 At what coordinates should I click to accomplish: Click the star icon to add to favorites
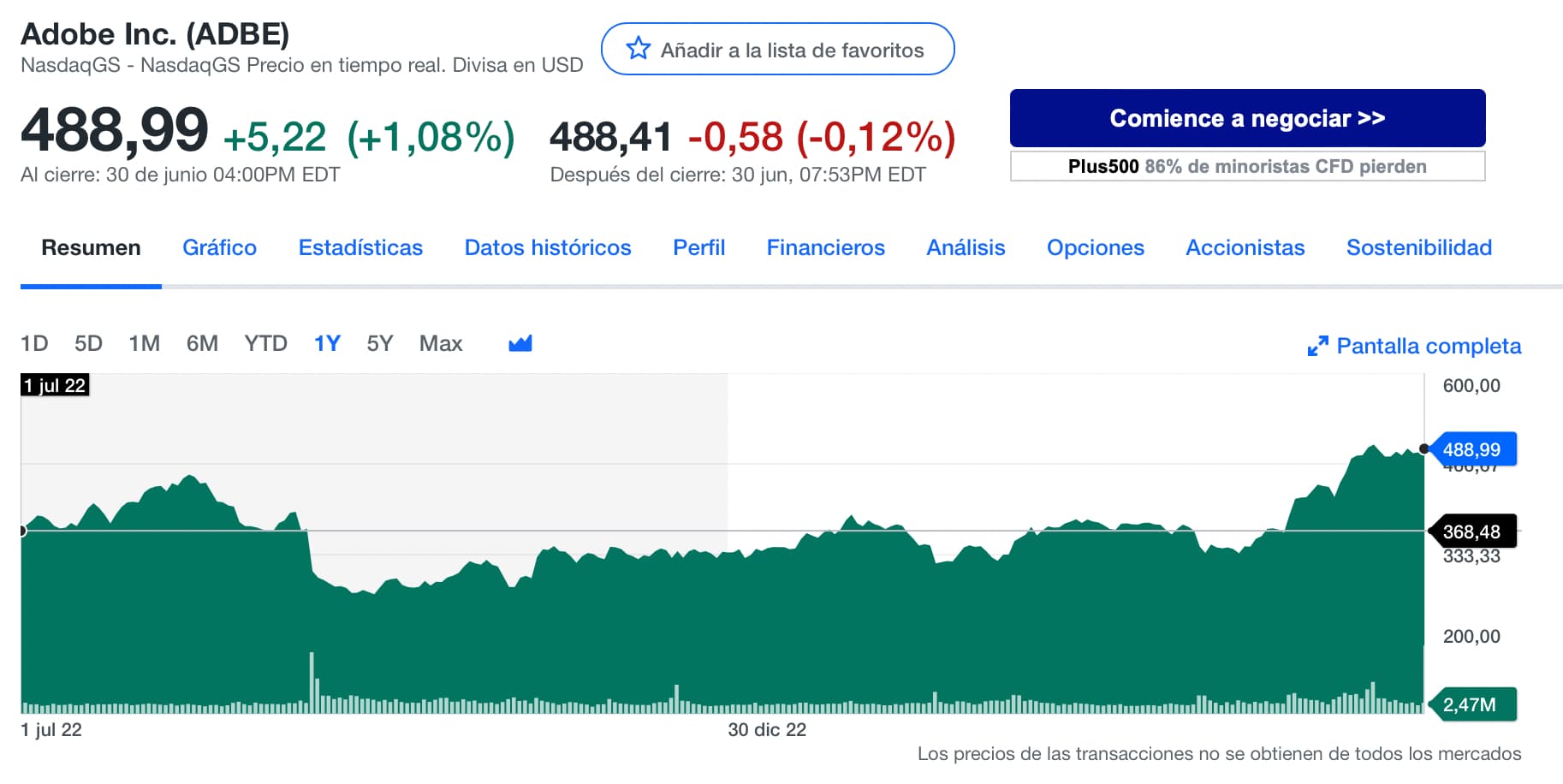638,49
